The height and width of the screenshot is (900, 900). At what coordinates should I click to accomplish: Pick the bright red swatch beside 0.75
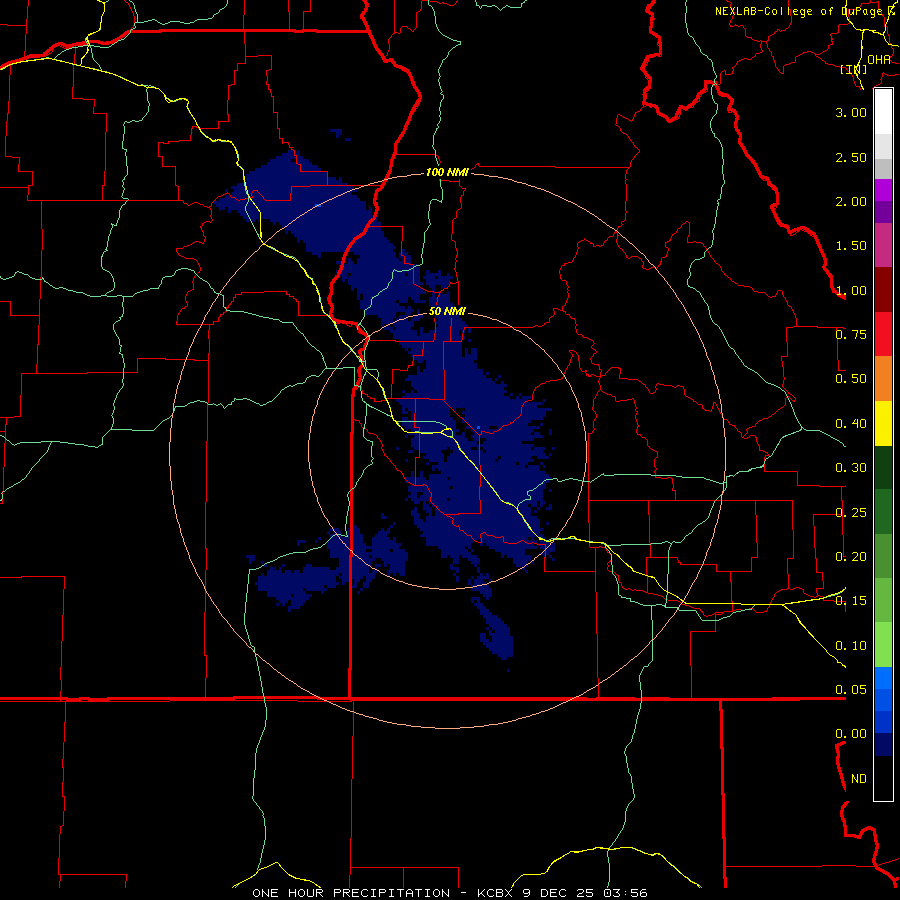pyautogui.click(x=883, y=334)
